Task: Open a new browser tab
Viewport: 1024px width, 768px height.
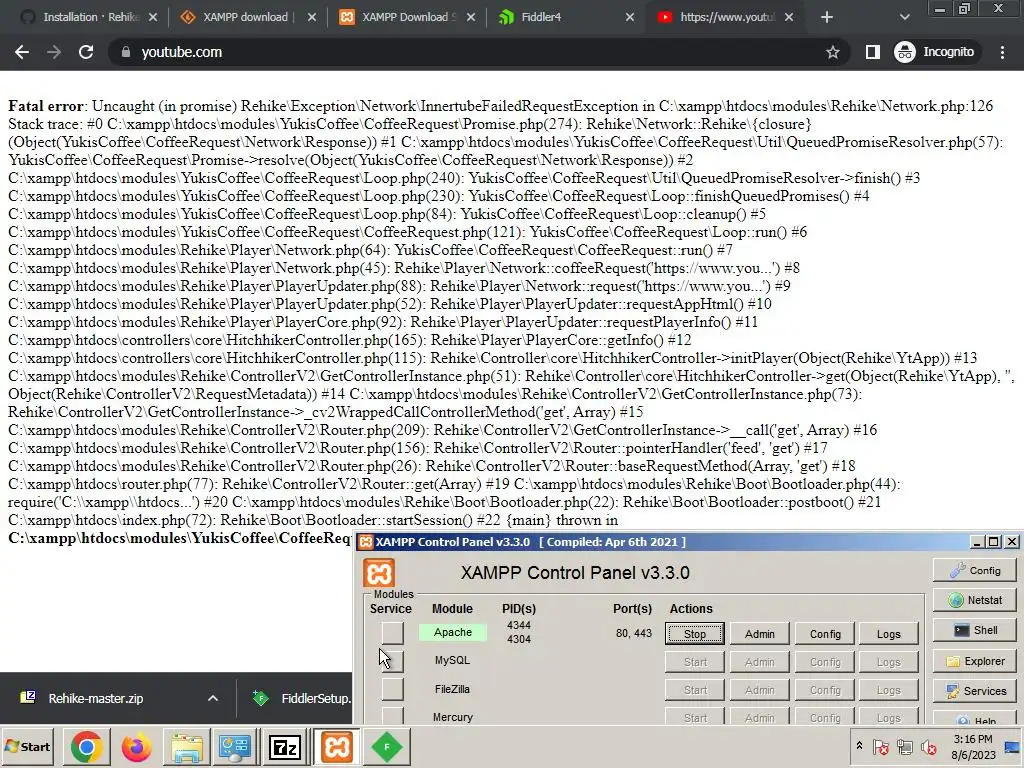Action: pos(827,17)
